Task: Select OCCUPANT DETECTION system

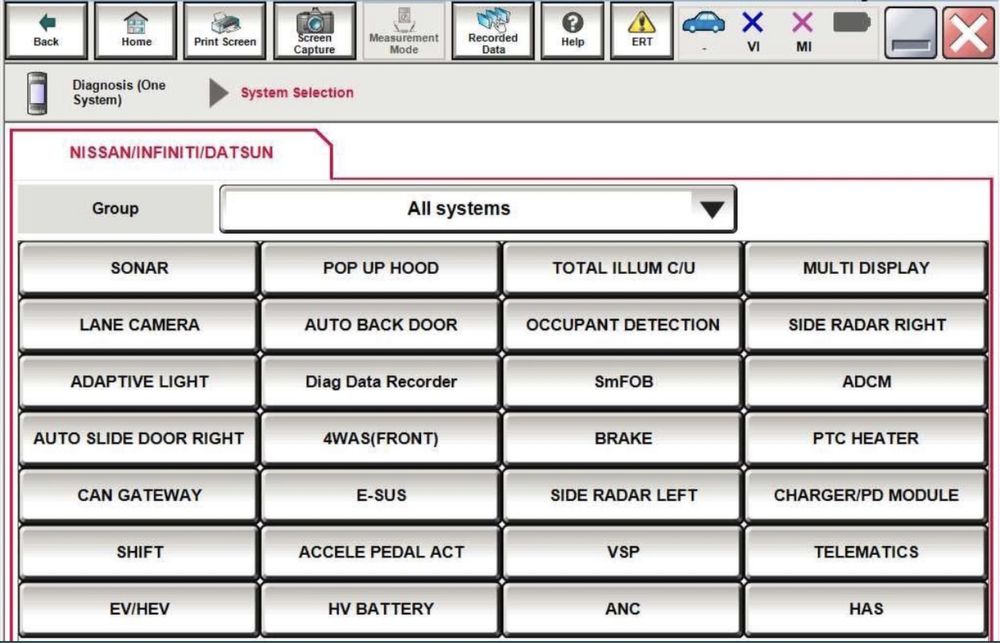Action: (x=623, y=325)
